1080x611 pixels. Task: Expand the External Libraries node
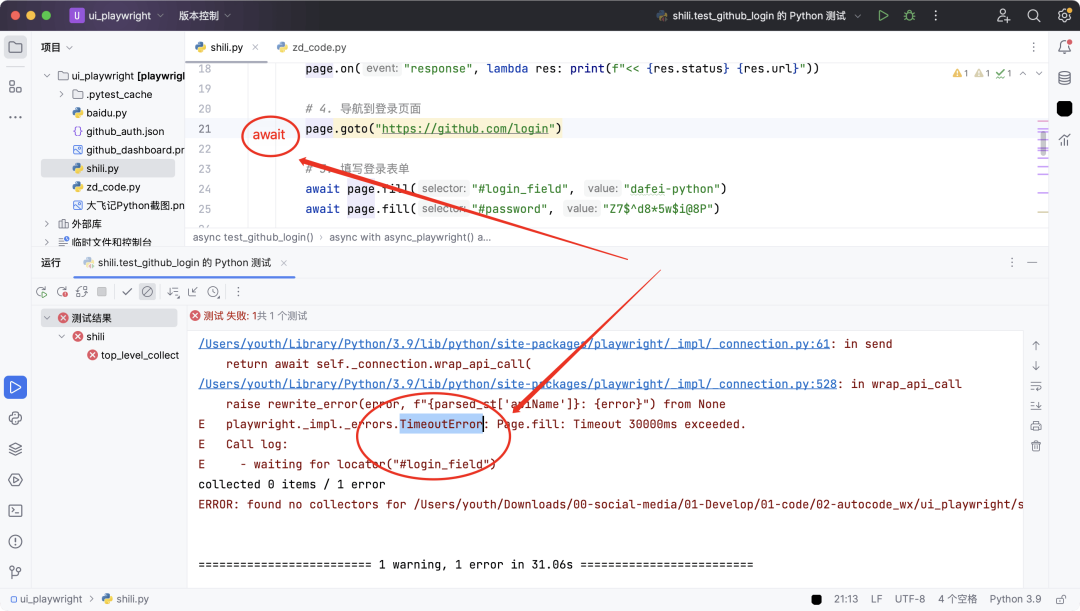(47, 224)
